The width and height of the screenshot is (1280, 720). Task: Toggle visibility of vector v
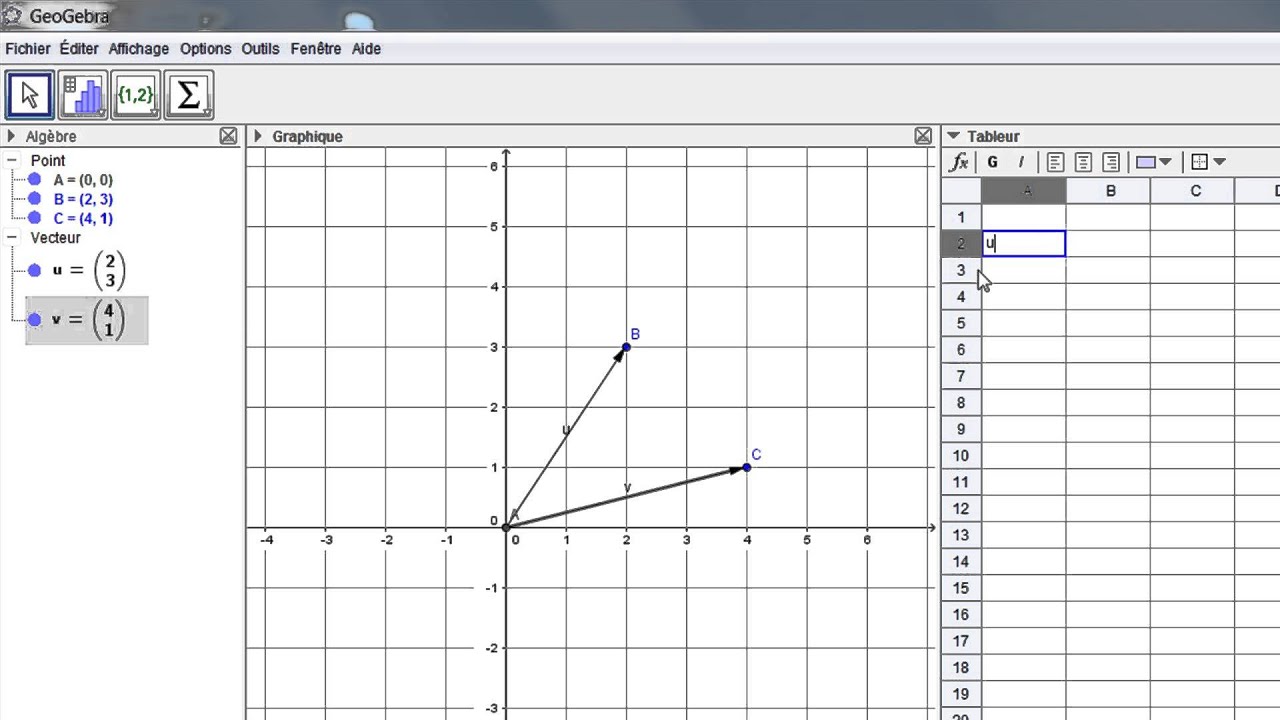pyautogui.click(x=35, y=320)
